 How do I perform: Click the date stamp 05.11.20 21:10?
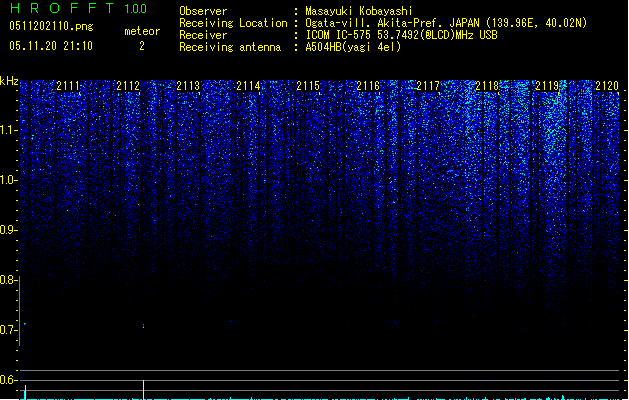click(51, 46)
